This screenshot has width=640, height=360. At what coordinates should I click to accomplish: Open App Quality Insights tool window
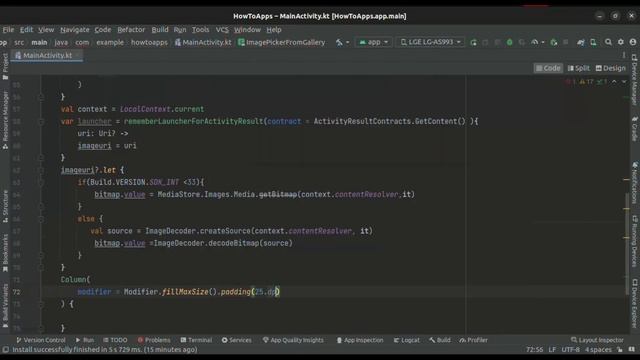point(293,340)
